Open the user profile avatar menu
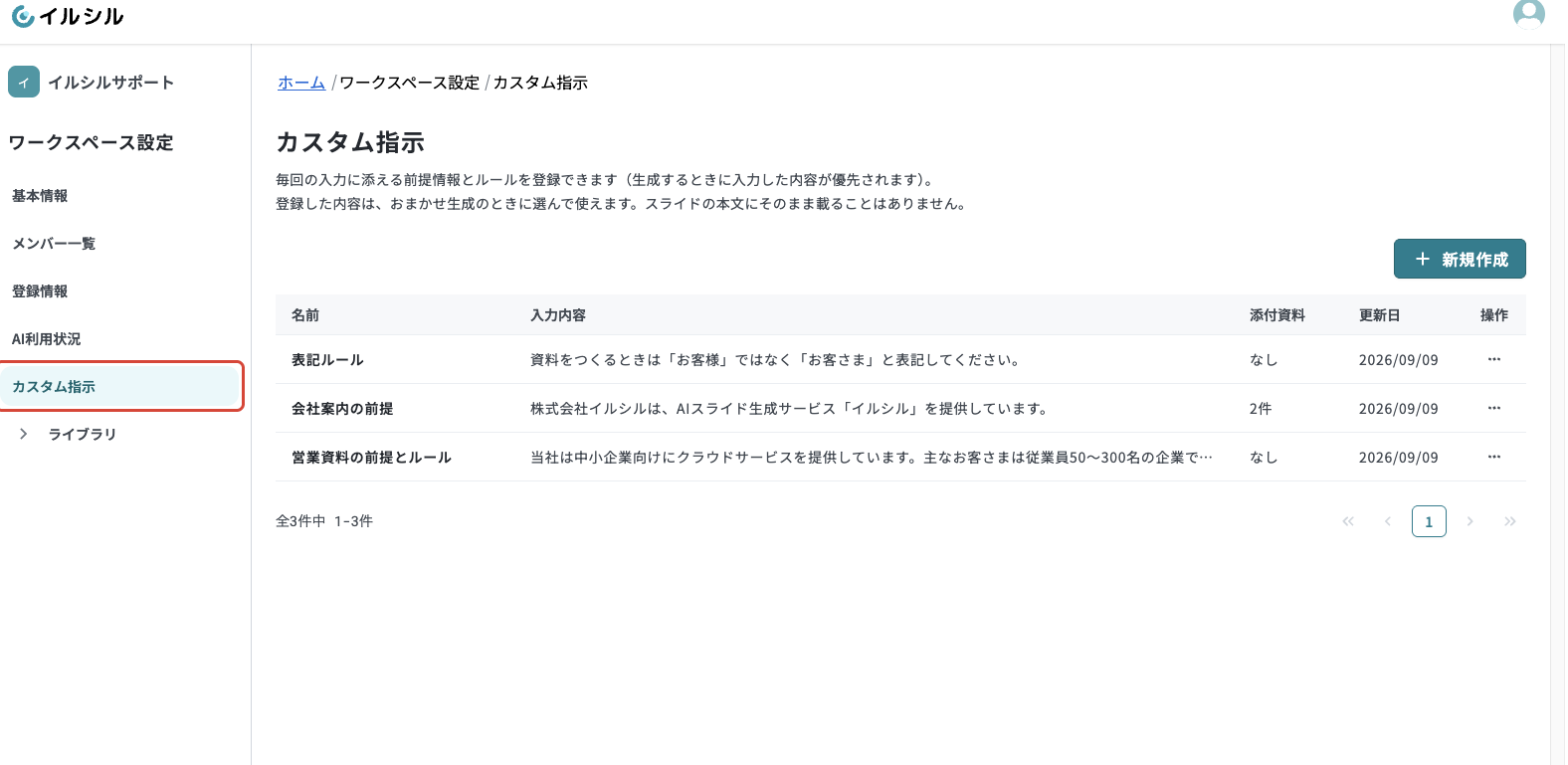Viewport: 1568px width, 765px height. pos(1528,15)
